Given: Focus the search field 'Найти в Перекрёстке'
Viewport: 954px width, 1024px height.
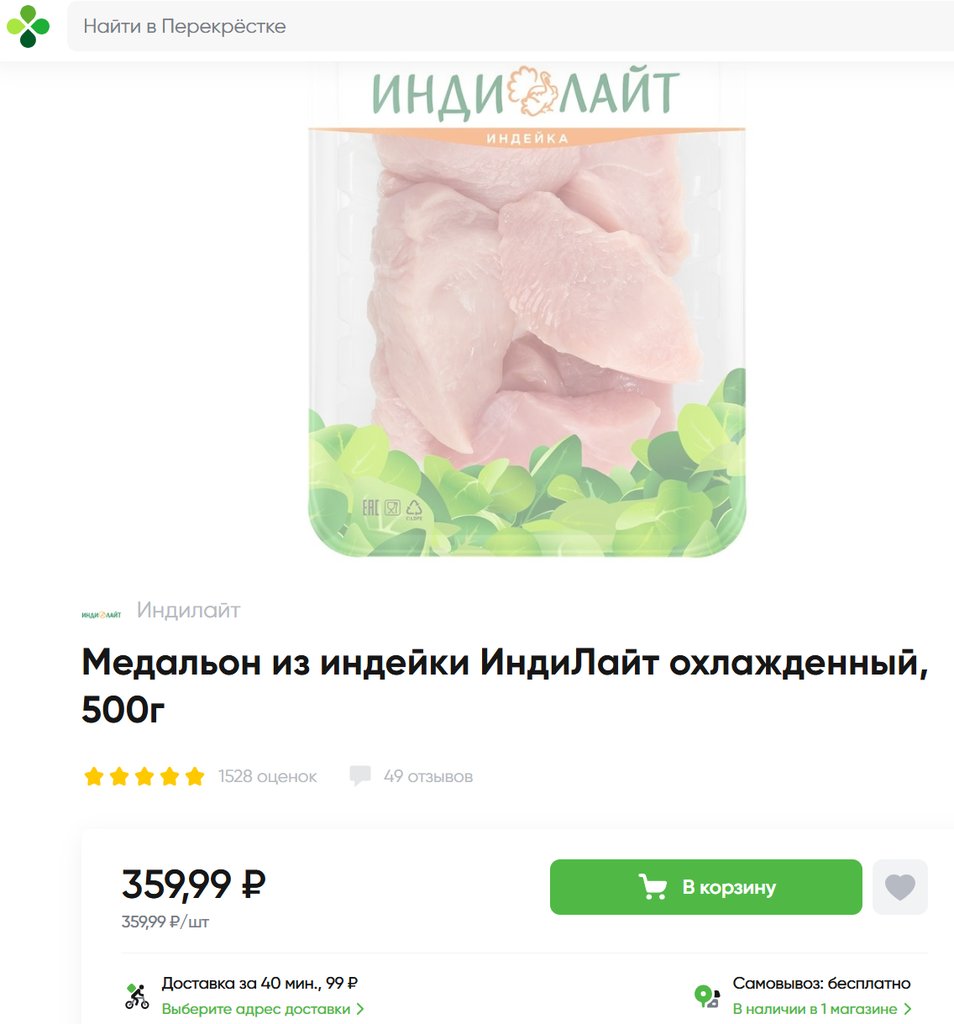Looking at the screenshot, I should (x=511, y=26).
